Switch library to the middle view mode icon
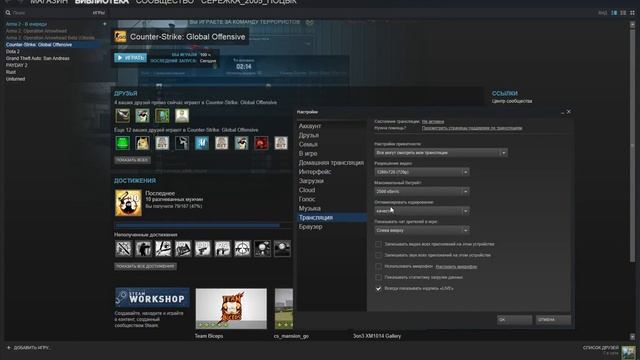This screenshot has width=640, height=360. (623, 13)
